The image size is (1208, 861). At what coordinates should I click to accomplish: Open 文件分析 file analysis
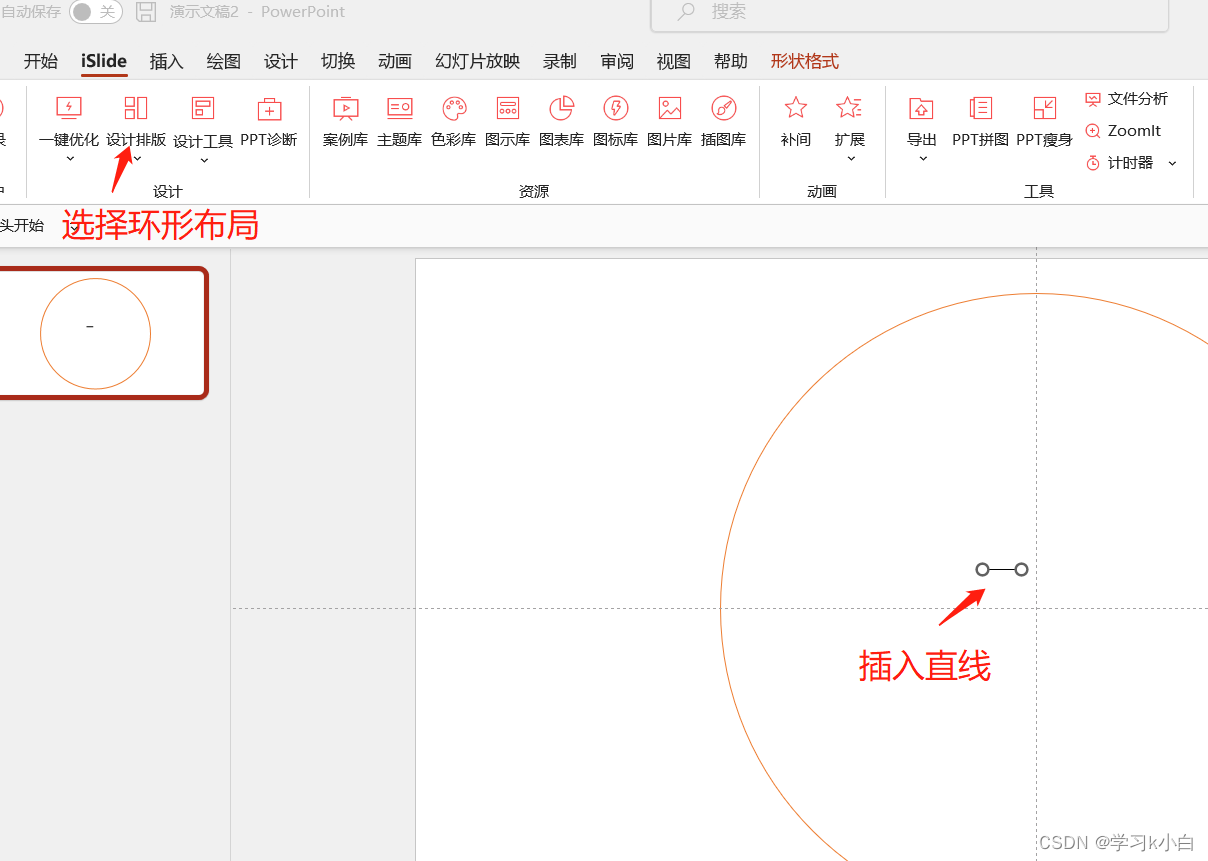1126,99
